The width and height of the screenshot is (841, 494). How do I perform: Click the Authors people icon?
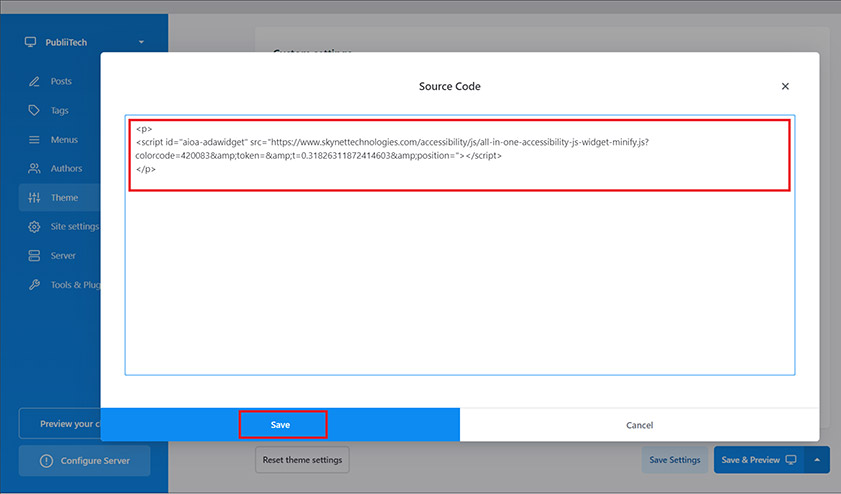pyautogui.click(x=34, y=168)
